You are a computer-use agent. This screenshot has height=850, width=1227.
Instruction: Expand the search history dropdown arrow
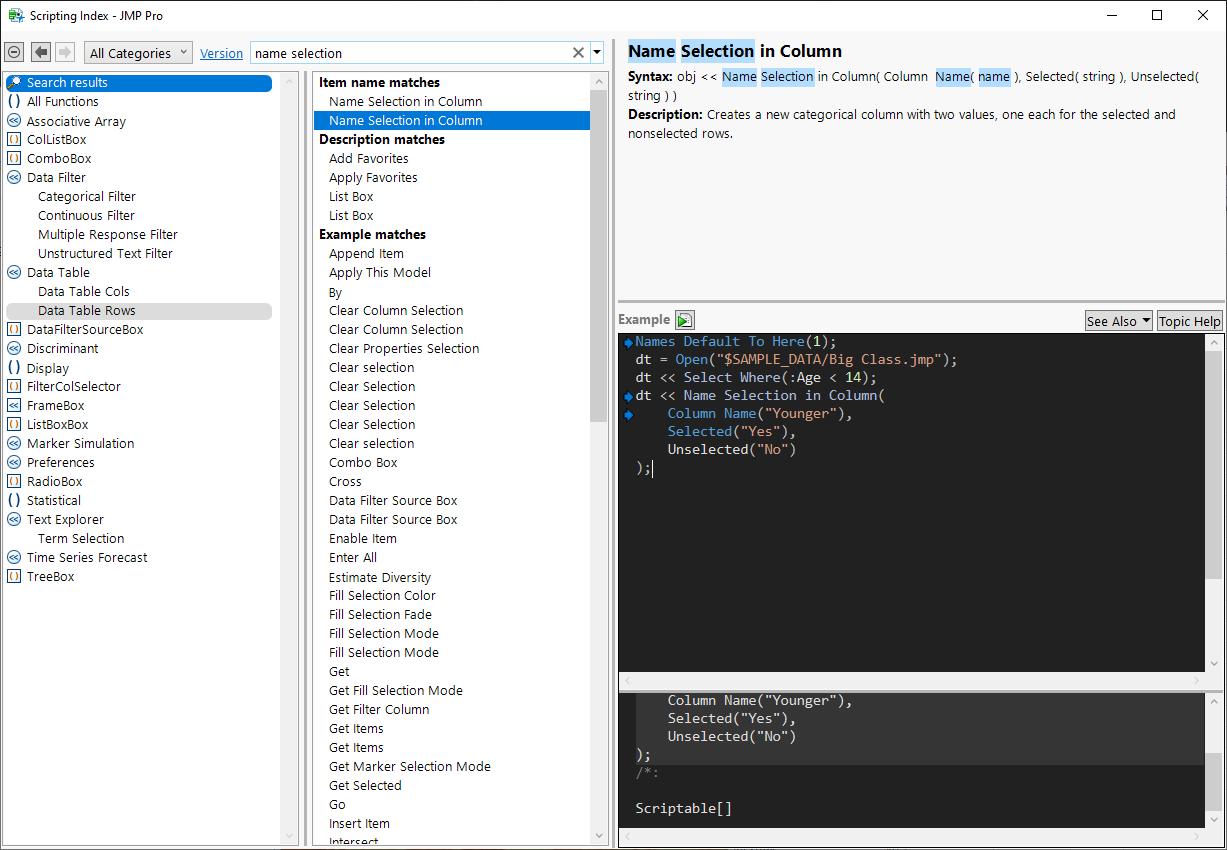click(598, 53)
